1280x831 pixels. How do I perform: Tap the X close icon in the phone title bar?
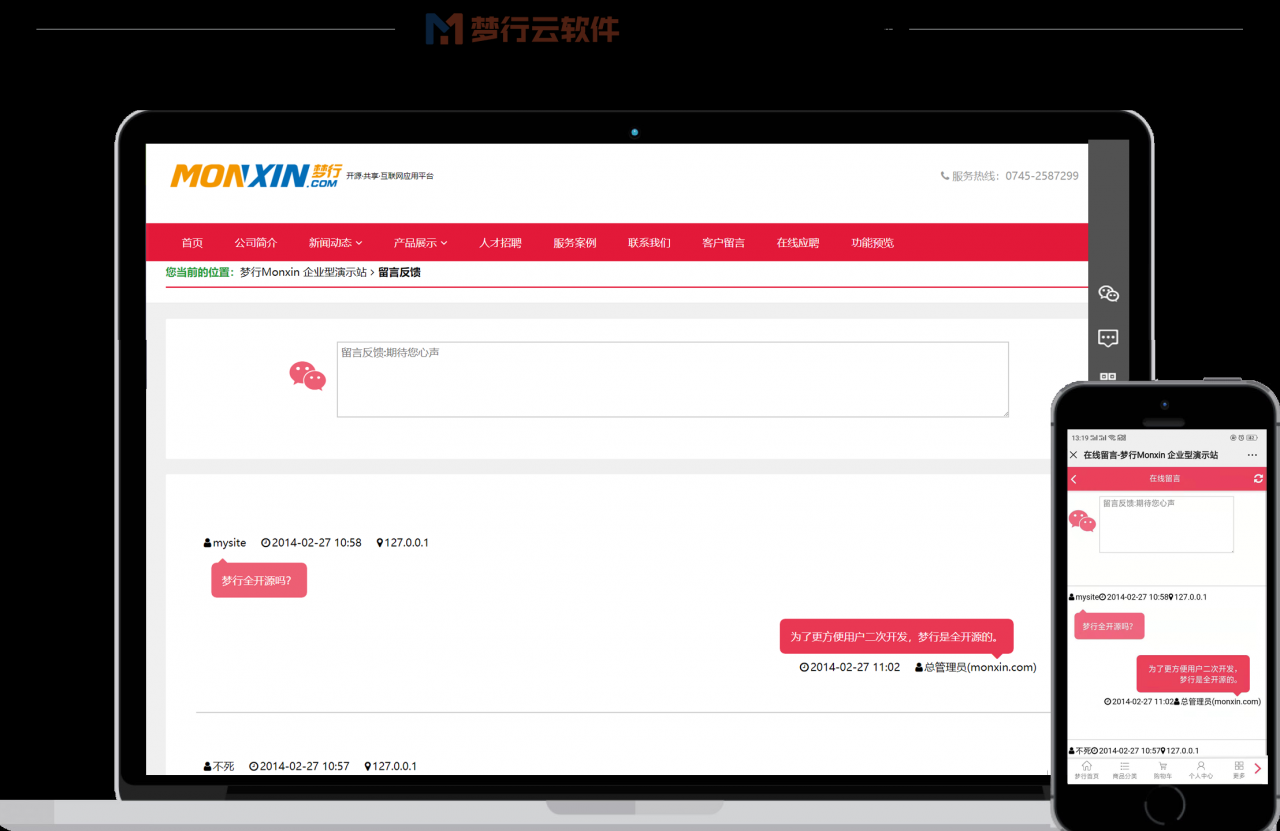pos(1074,455)
